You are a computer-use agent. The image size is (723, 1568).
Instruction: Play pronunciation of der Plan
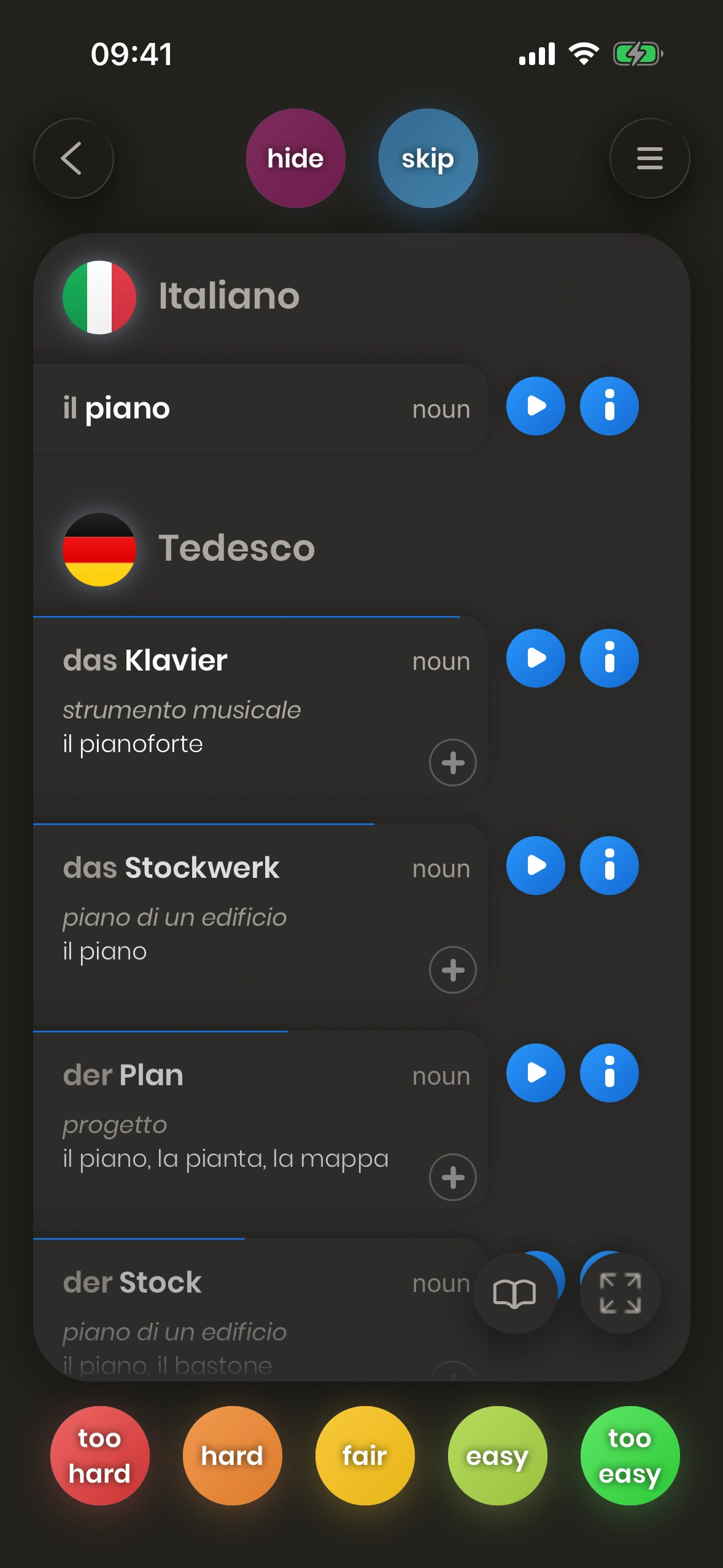pos(535,1073)
